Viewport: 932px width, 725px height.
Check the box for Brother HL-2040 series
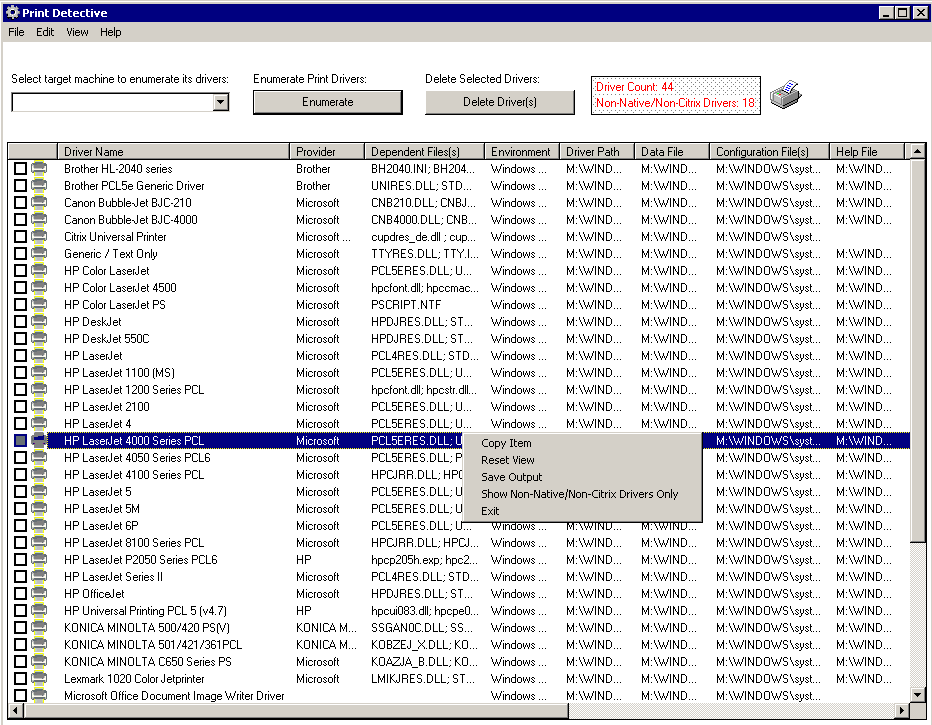click(x=20, y=169)
